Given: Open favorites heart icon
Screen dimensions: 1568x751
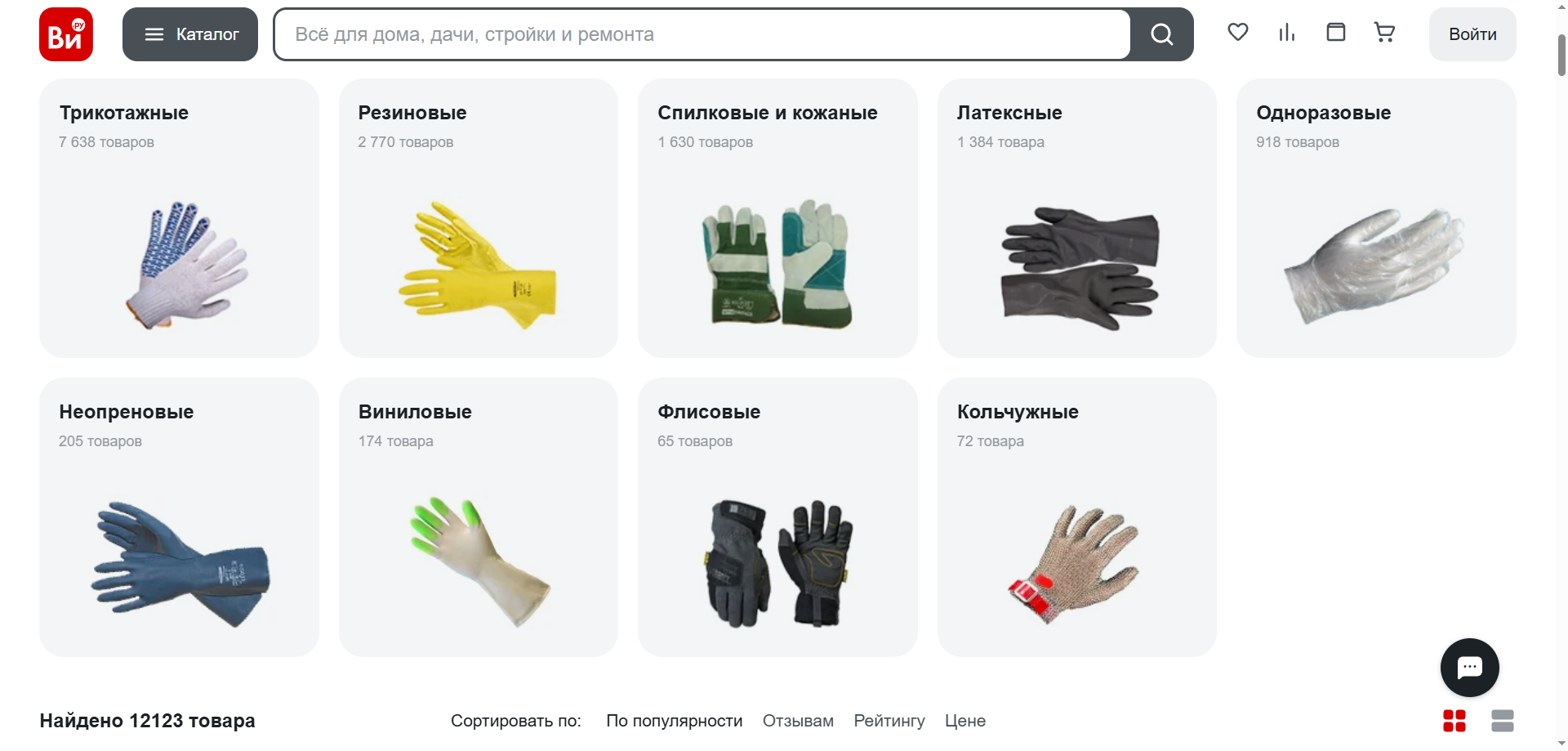Looking at the screenshot, I should tap(1238, 33).
